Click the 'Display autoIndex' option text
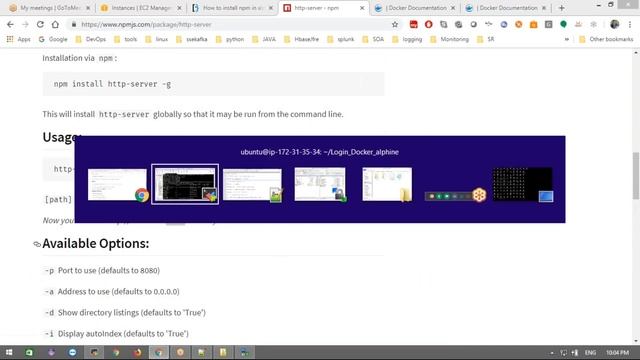Image resolution: width=640 pixels, height=360 pixels. [123, 333]
